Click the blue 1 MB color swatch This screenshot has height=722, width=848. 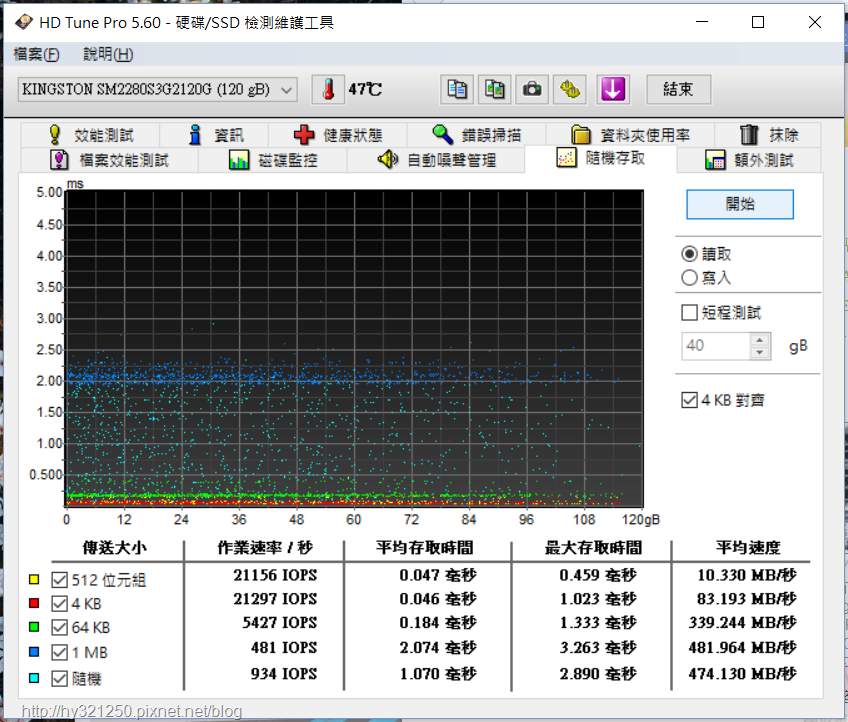click(x=34, y=652)
